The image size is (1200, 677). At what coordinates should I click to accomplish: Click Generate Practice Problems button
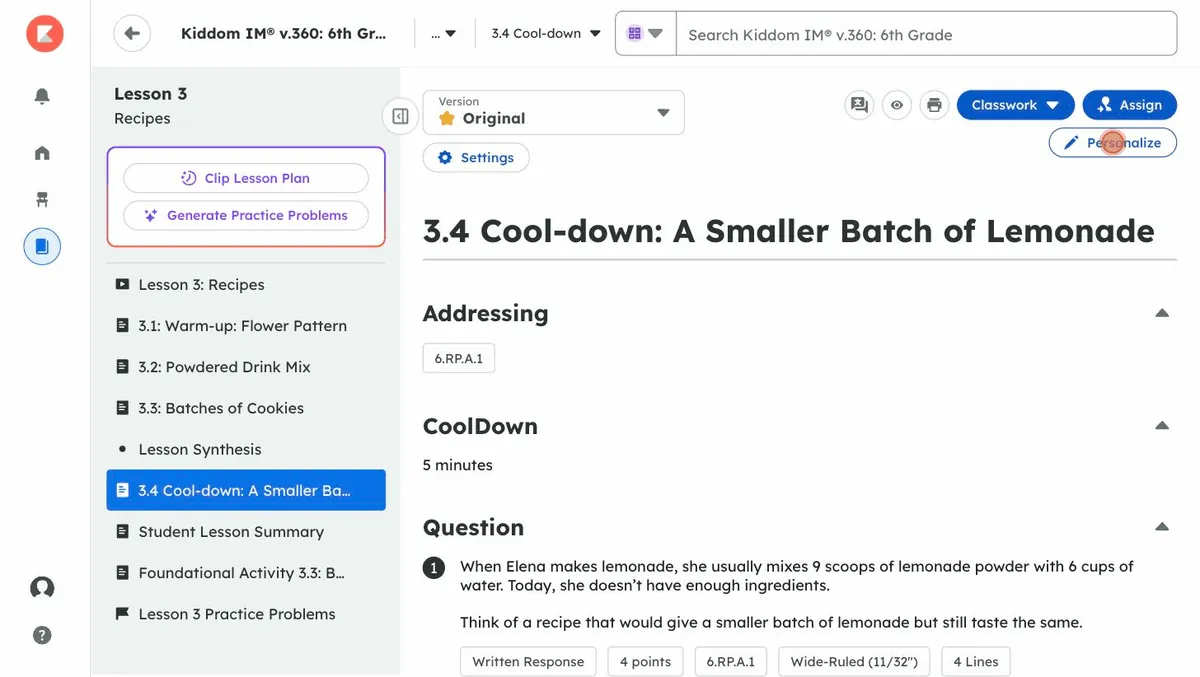[x=246, y=215]
